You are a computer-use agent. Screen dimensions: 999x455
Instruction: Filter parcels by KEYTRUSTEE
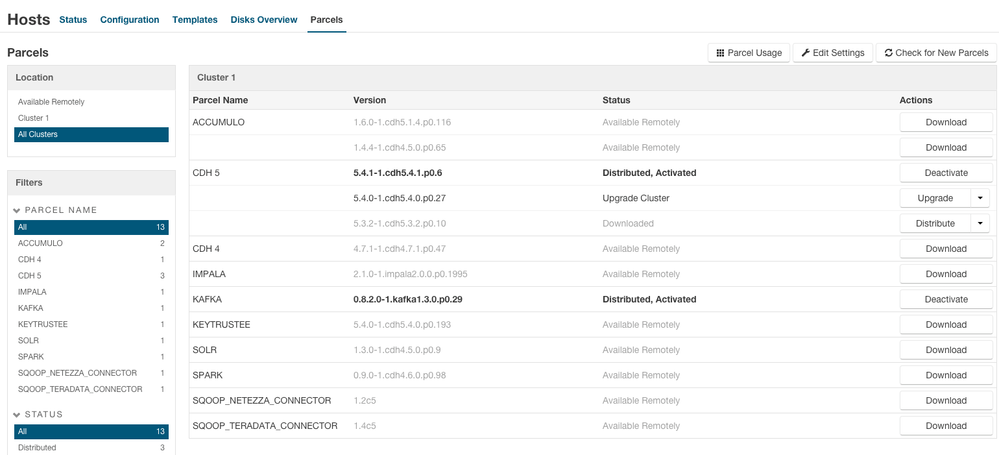91,324
